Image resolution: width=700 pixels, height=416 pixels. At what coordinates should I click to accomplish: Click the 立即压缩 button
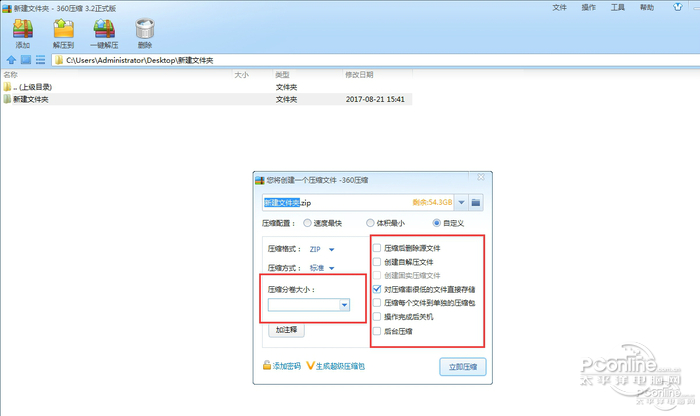[x=462, y=367]
